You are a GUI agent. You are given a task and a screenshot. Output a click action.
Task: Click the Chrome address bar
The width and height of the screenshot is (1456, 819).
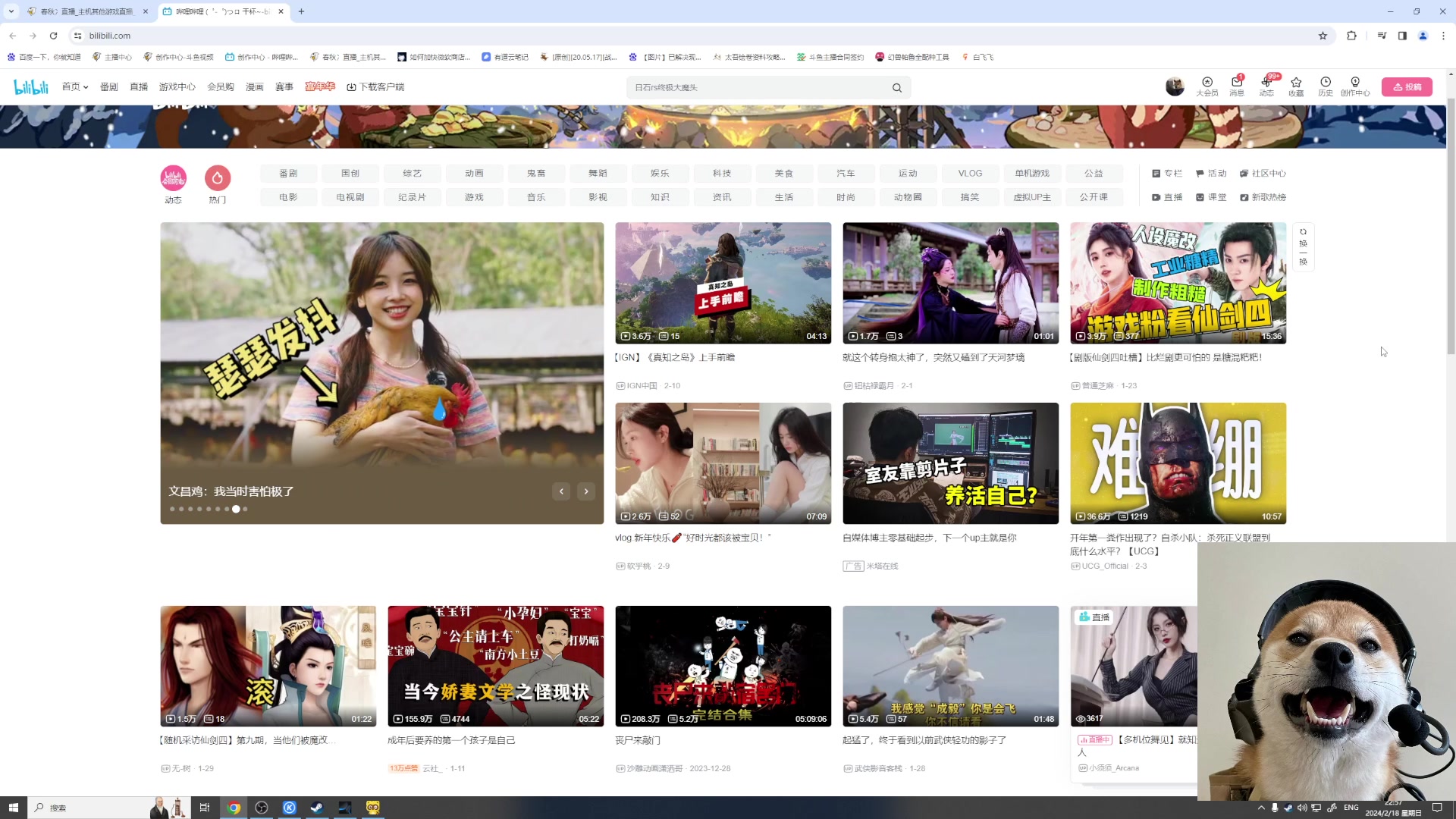tap(698, 36)
